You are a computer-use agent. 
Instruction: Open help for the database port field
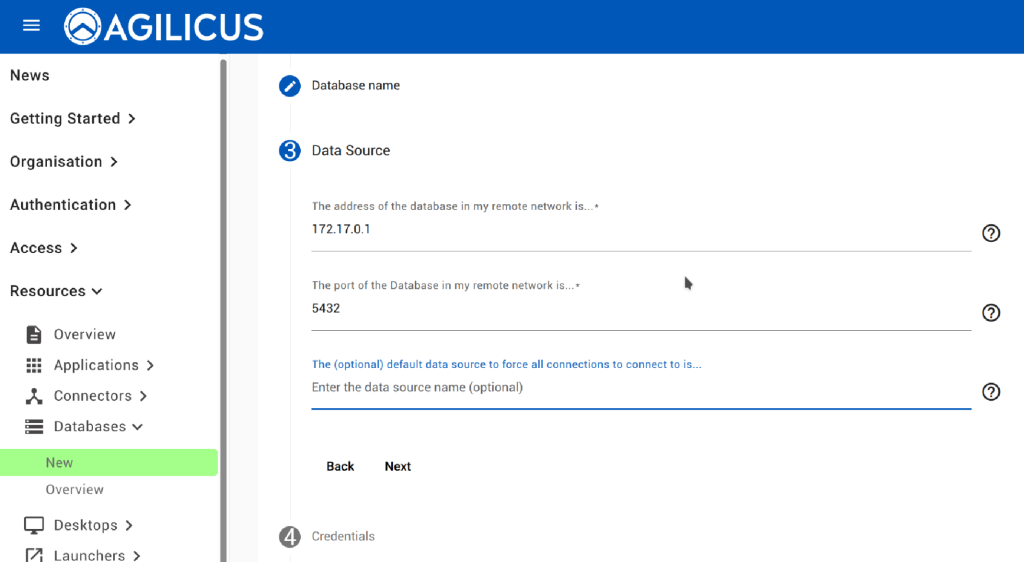[x=991, y=312]
